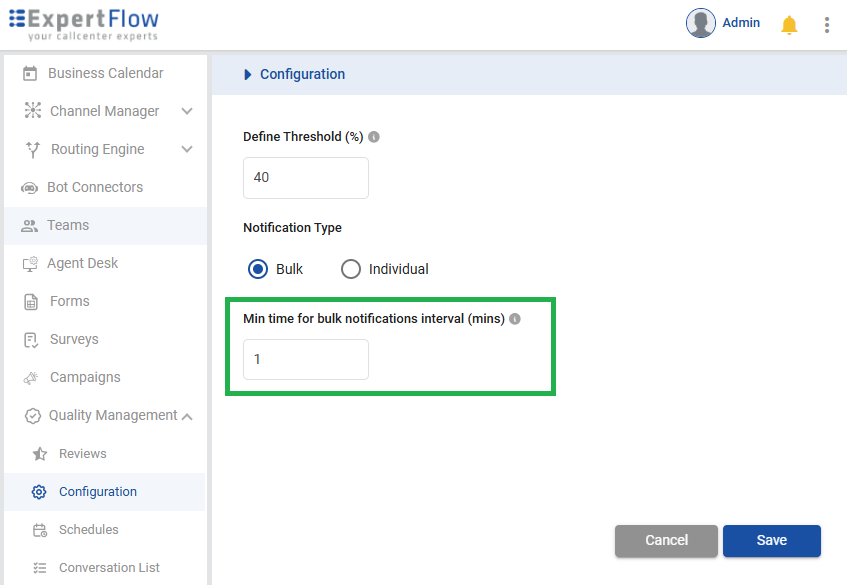Screen dimensions: 847x588
Task: Click the Cancel button
Action: click(x=666, y=540)
